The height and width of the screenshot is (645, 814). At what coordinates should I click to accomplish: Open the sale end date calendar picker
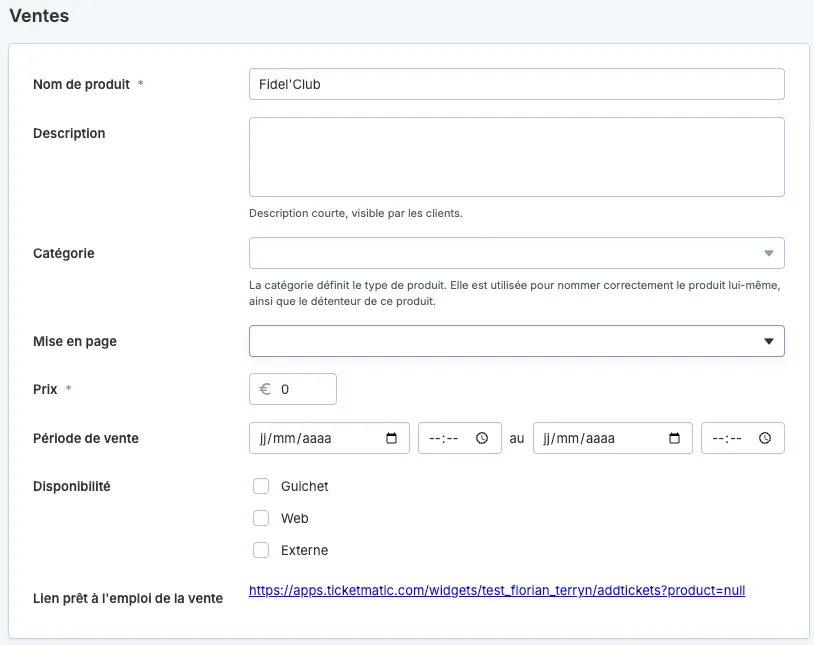tap(674, 438)
